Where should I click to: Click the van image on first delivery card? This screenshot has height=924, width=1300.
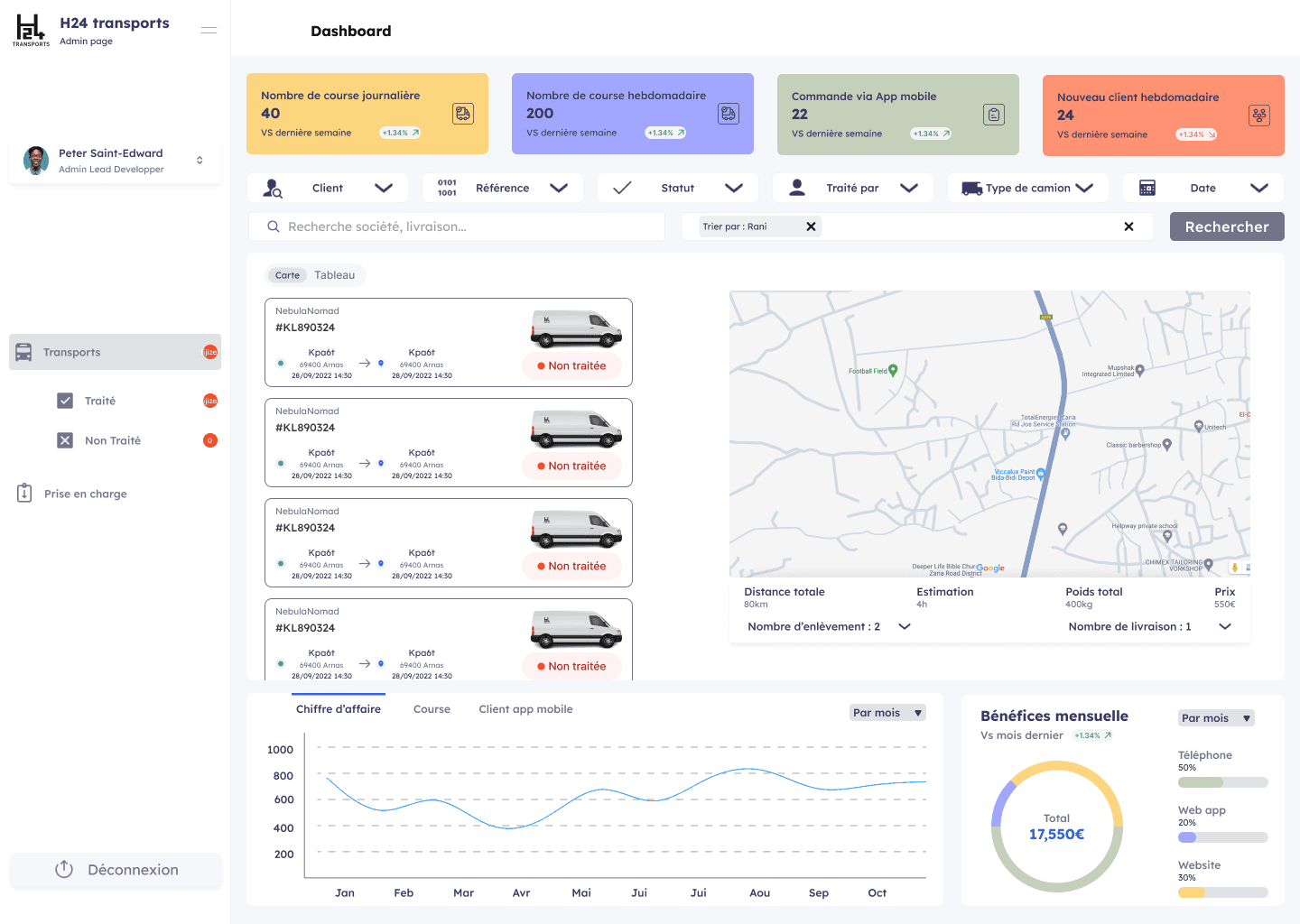click(576, 328)
